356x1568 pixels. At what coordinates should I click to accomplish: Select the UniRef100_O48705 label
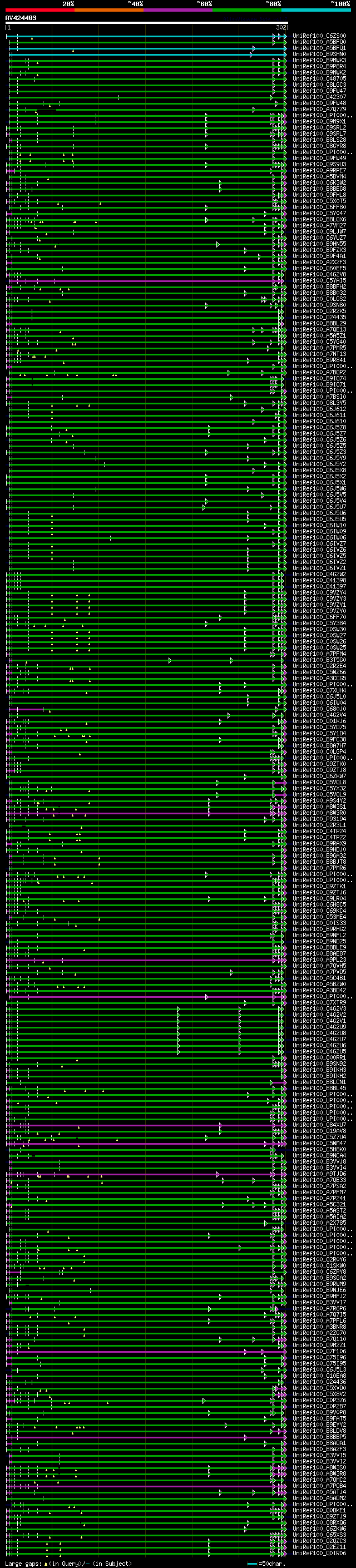(x=319, y=78)
